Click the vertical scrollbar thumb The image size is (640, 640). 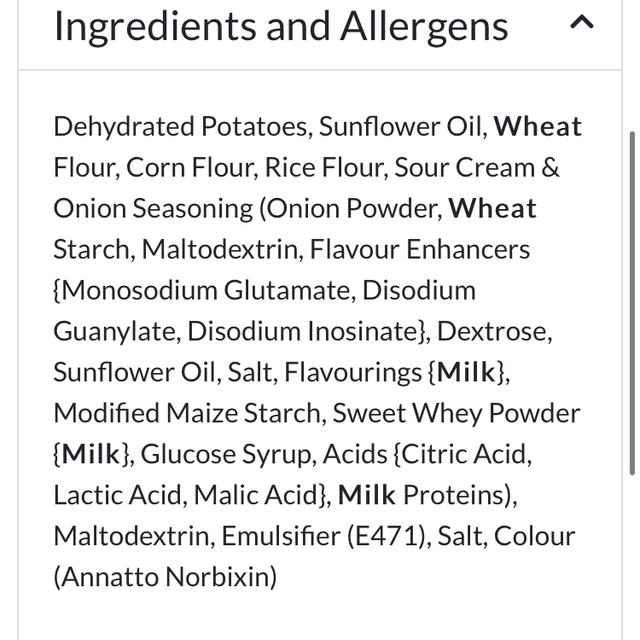tap(630, 300)
